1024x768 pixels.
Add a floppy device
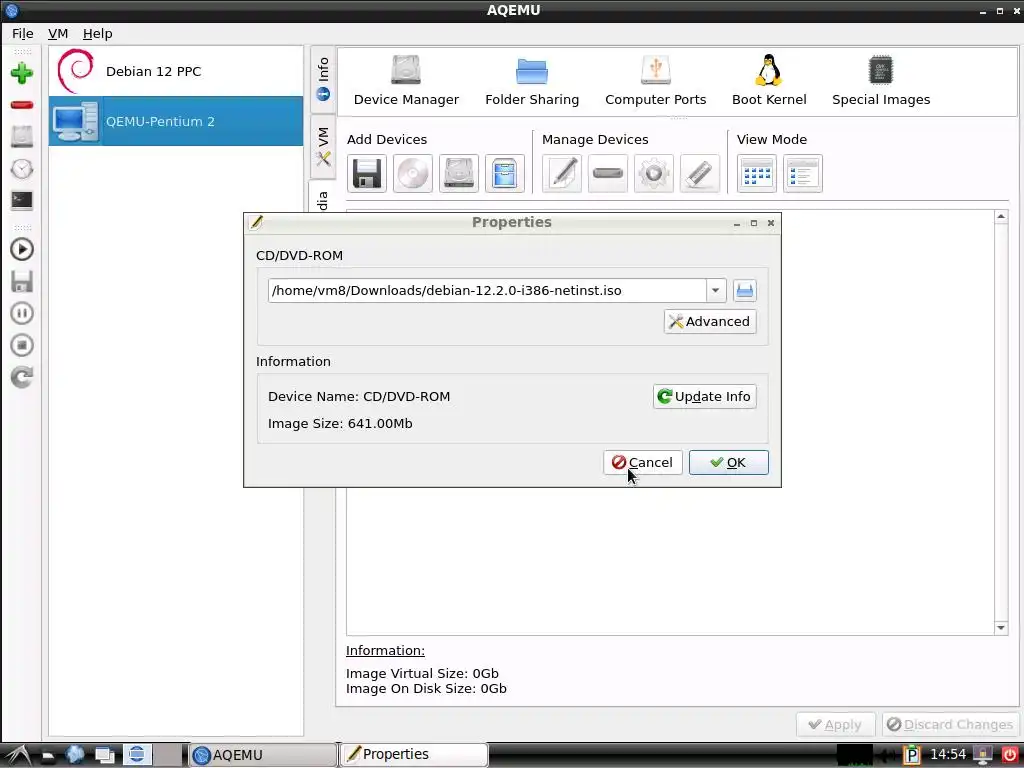tap(367, 174)
